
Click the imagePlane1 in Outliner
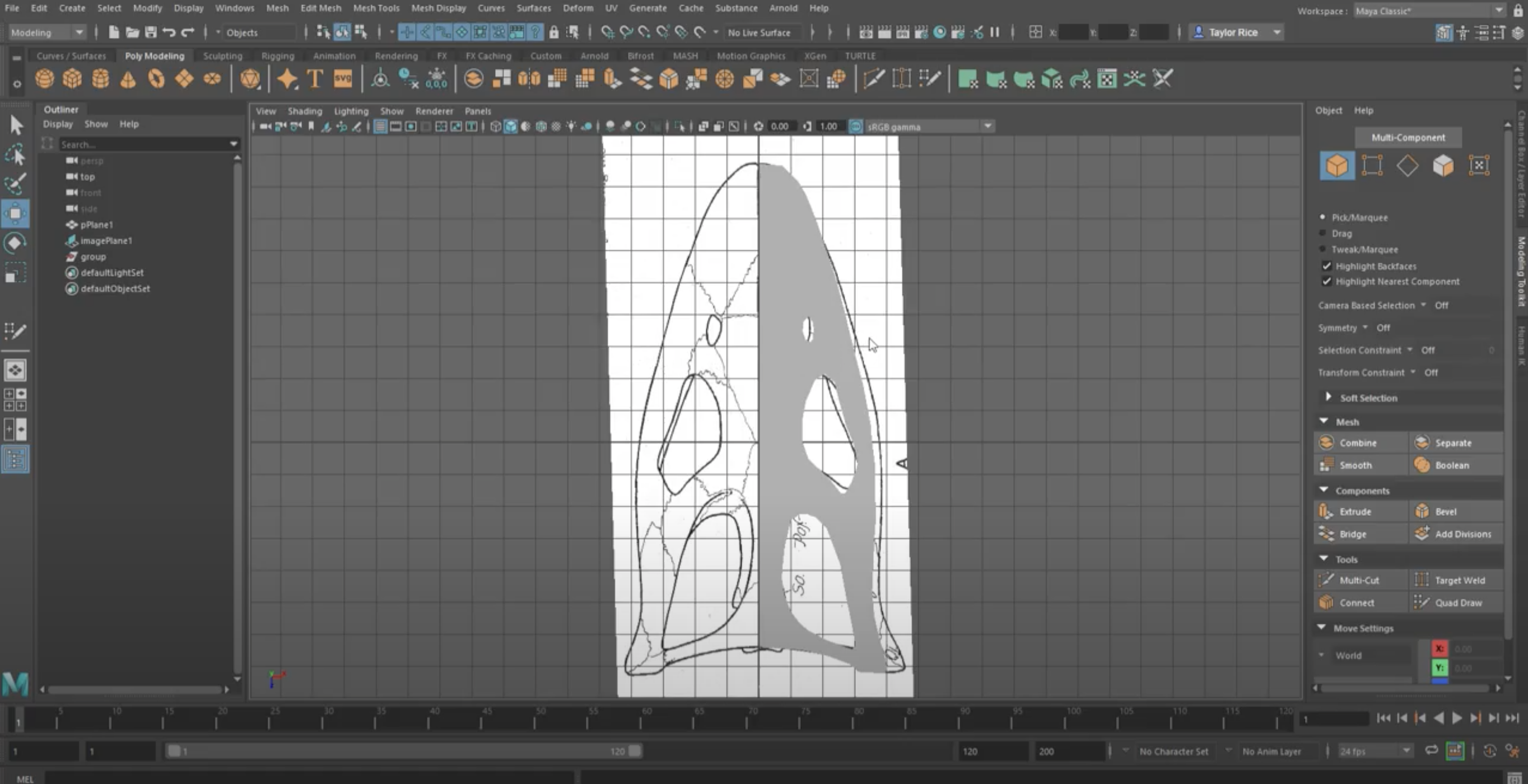coord(108,240)
